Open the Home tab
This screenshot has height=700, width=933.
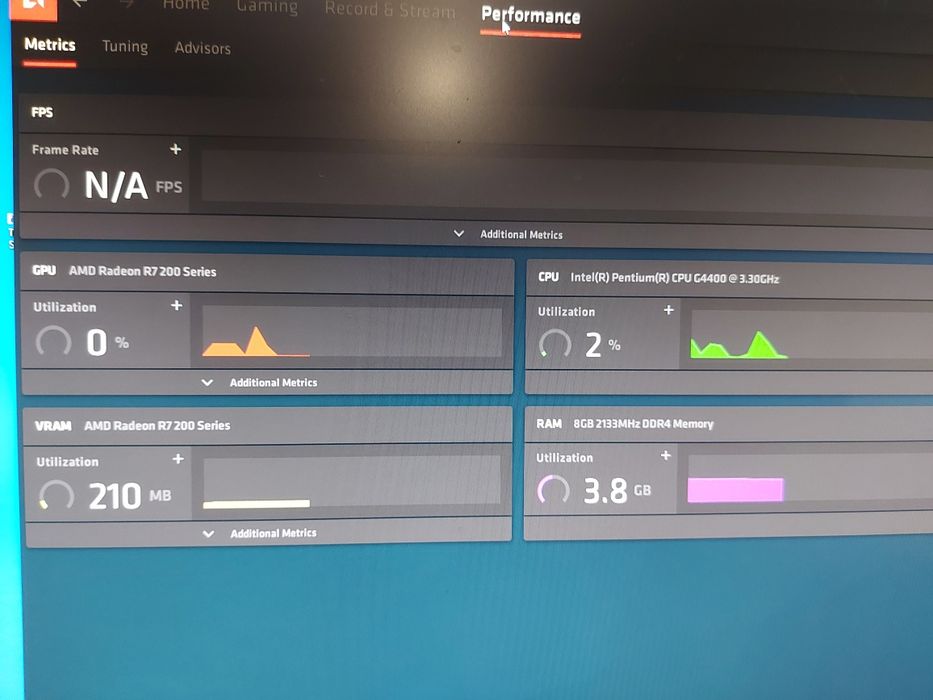[x=186, y=5]
